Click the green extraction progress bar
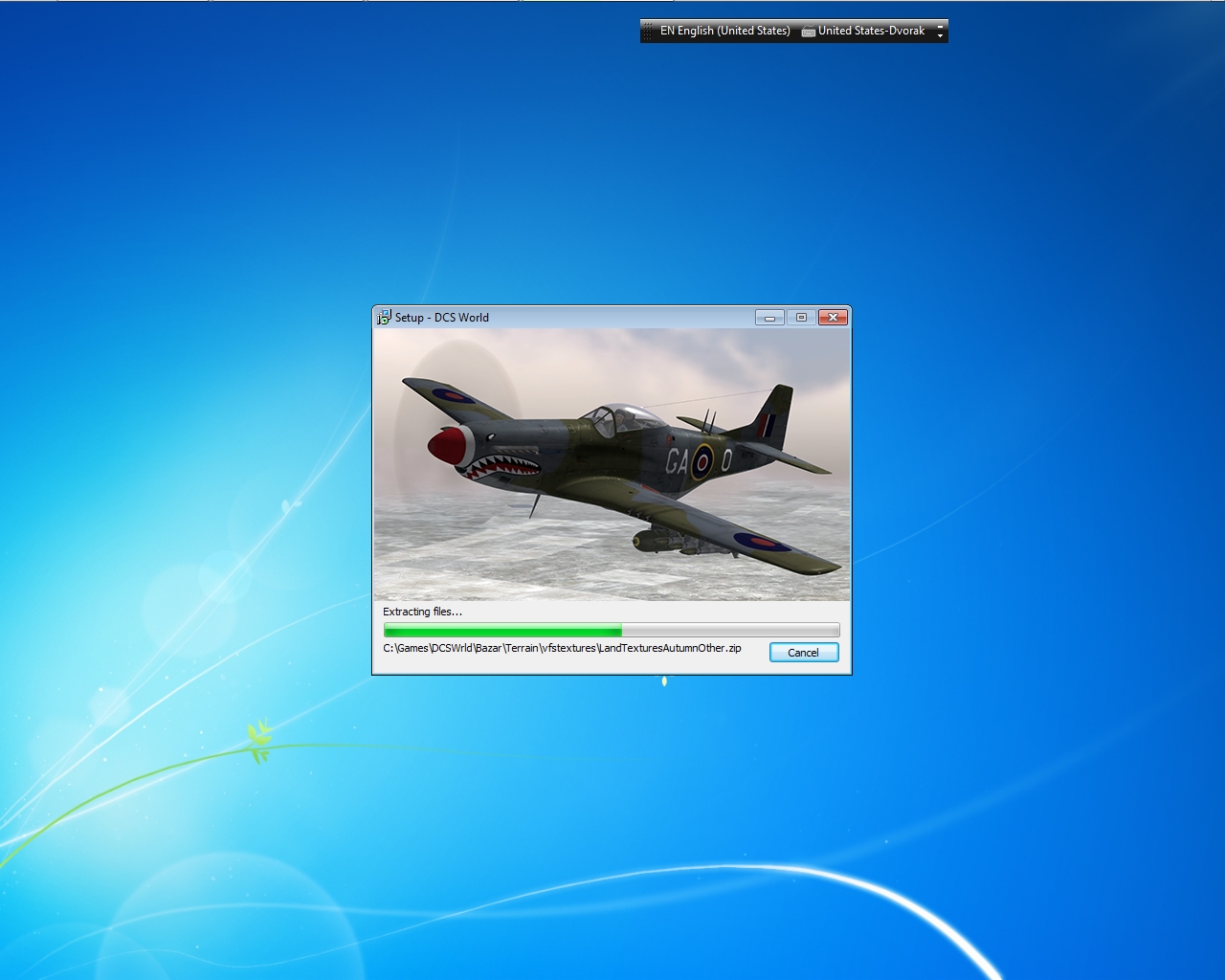 [x=612, y=630]
